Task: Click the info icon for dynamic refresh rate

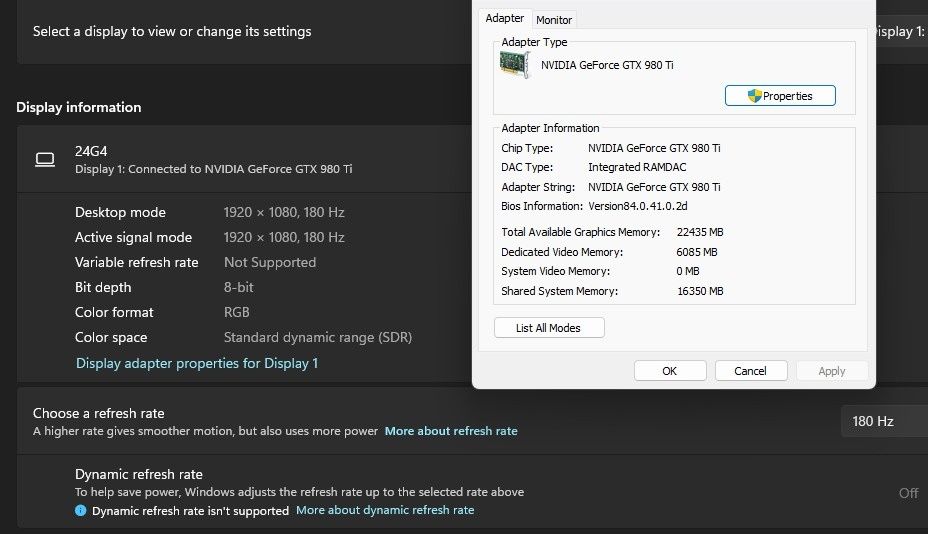Action: [x=80, y=510]
